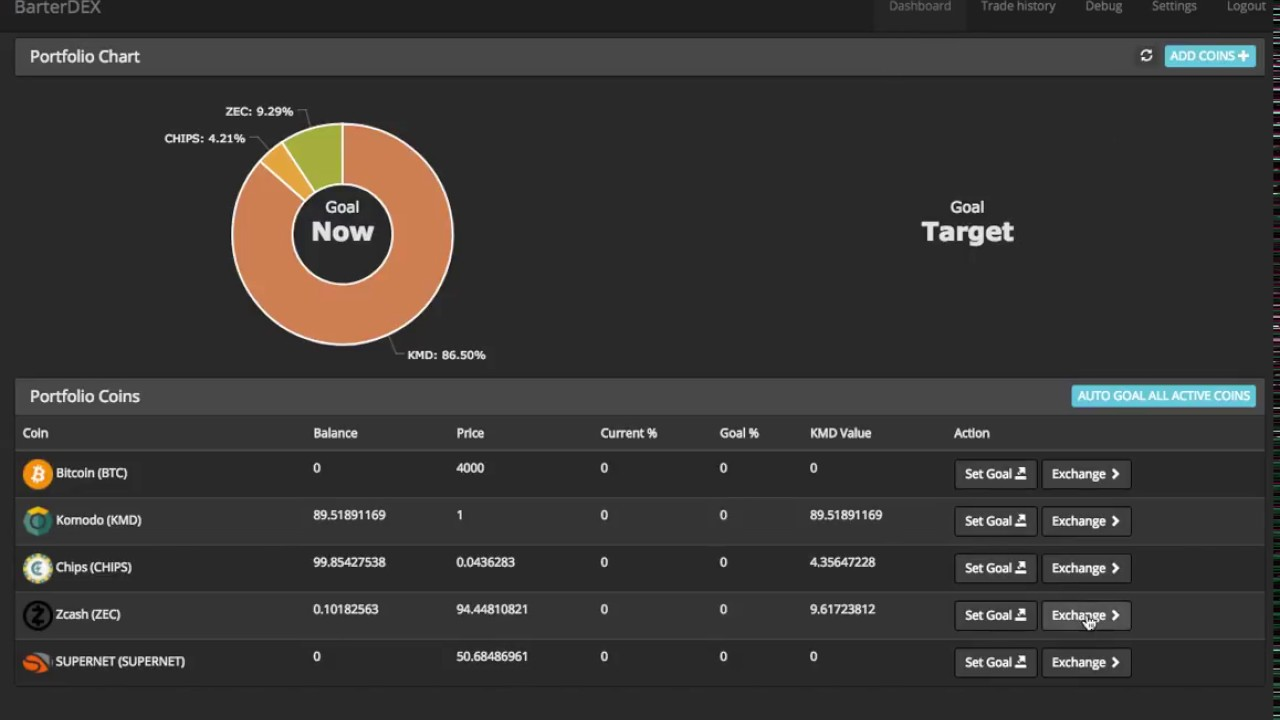Click Komodo balance 89.51891169
Viewport: 1280px width, 720px height.
[x=349, y=515]
